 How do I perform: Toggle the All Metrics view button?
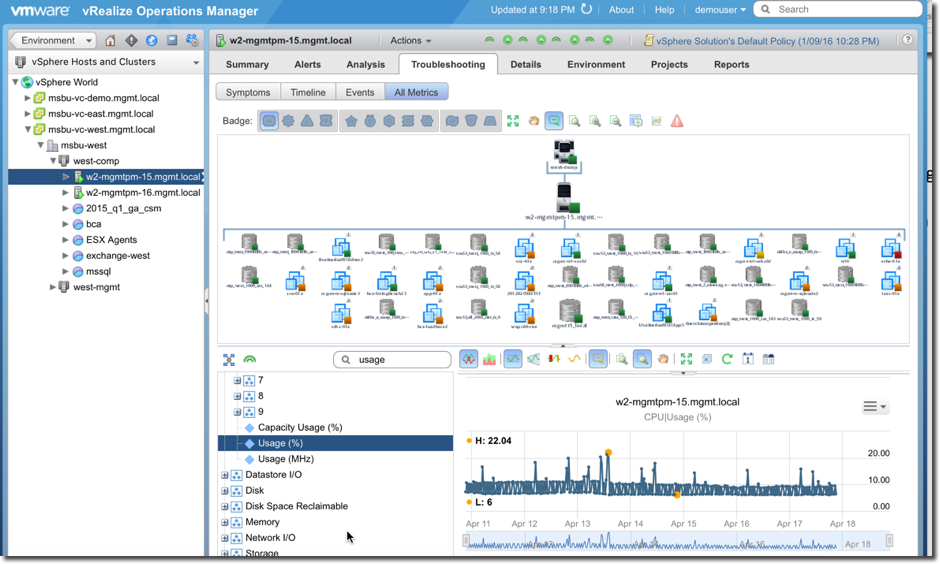click(x=416, y=92)
